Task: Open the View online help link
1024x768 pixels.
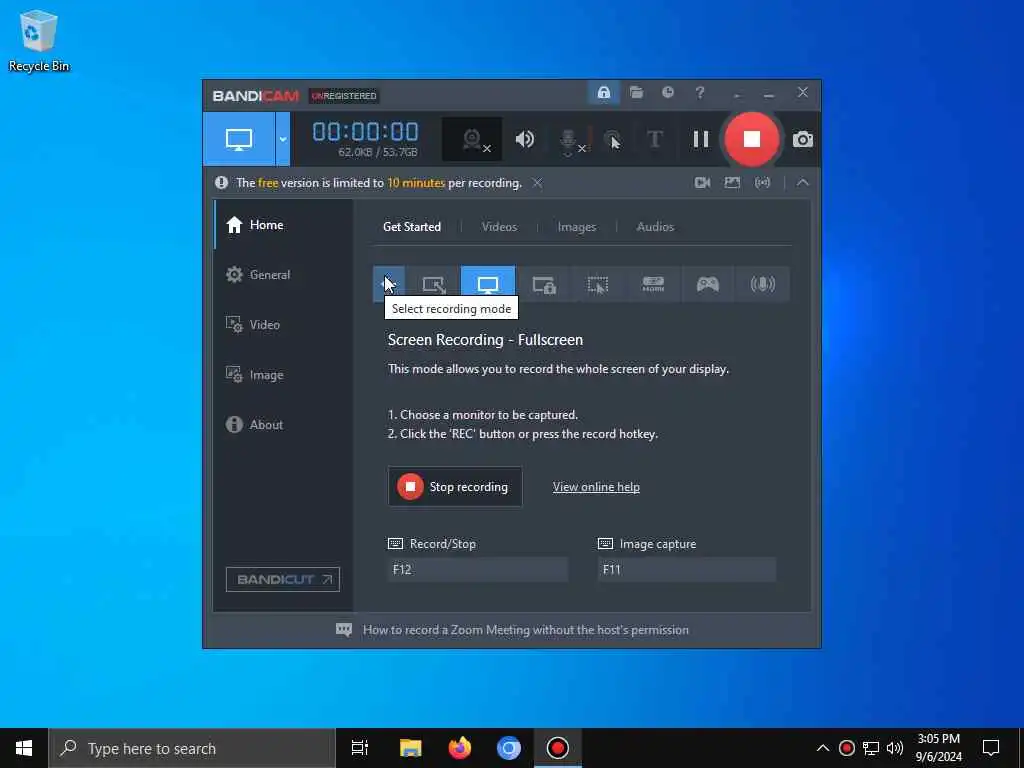Action: pyautogui.click(x=596, y=487)
